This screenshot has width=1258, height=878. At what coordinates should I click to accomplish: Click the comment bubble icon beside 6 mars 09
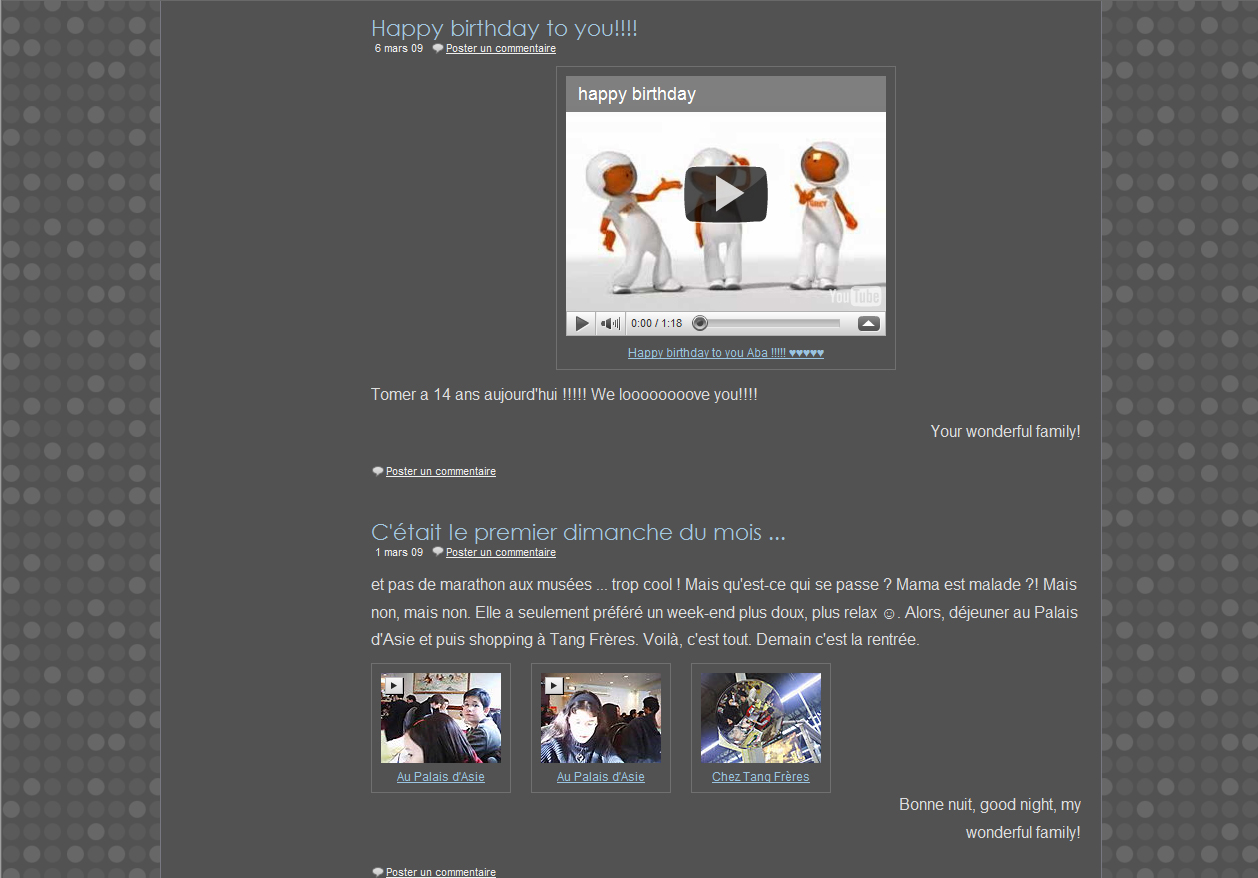(437, 48)
